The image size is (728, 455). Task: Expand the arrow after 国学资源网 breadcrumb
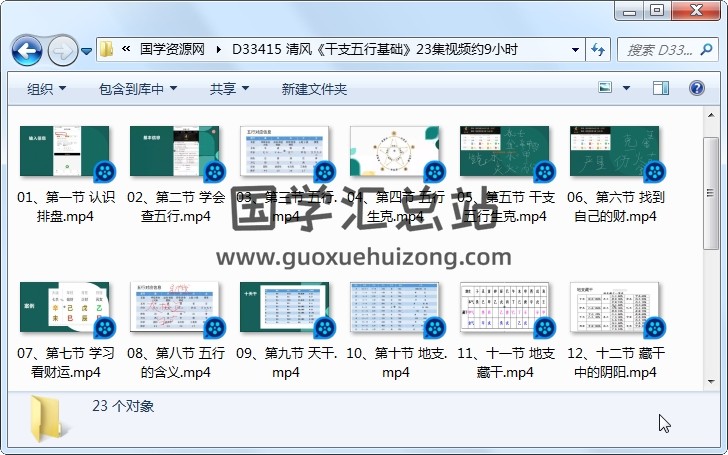click(x=219, y=50)
